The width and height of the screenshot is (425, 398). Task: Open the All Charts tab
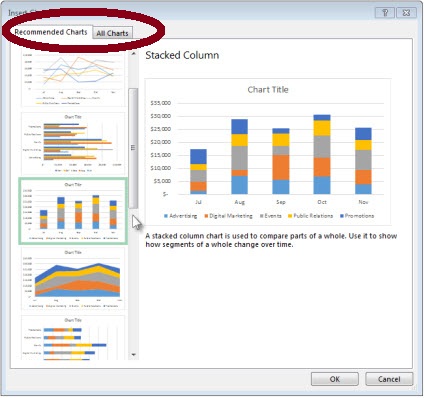[x=112, y=33]
